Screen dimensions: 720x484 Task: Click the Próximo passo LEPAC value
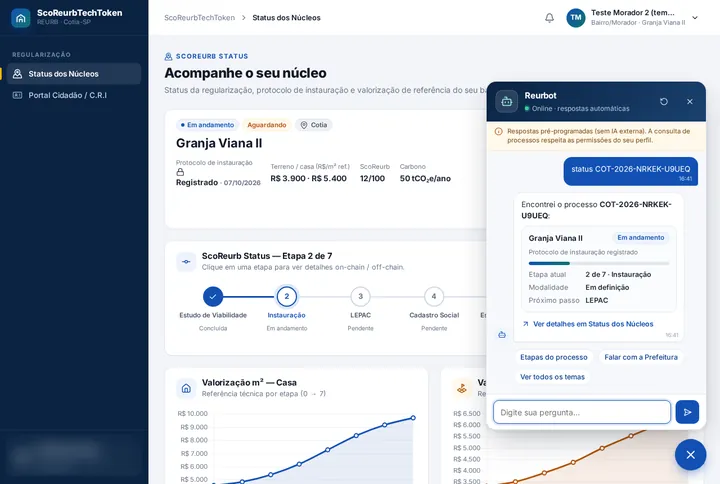(x=596, y=300)
